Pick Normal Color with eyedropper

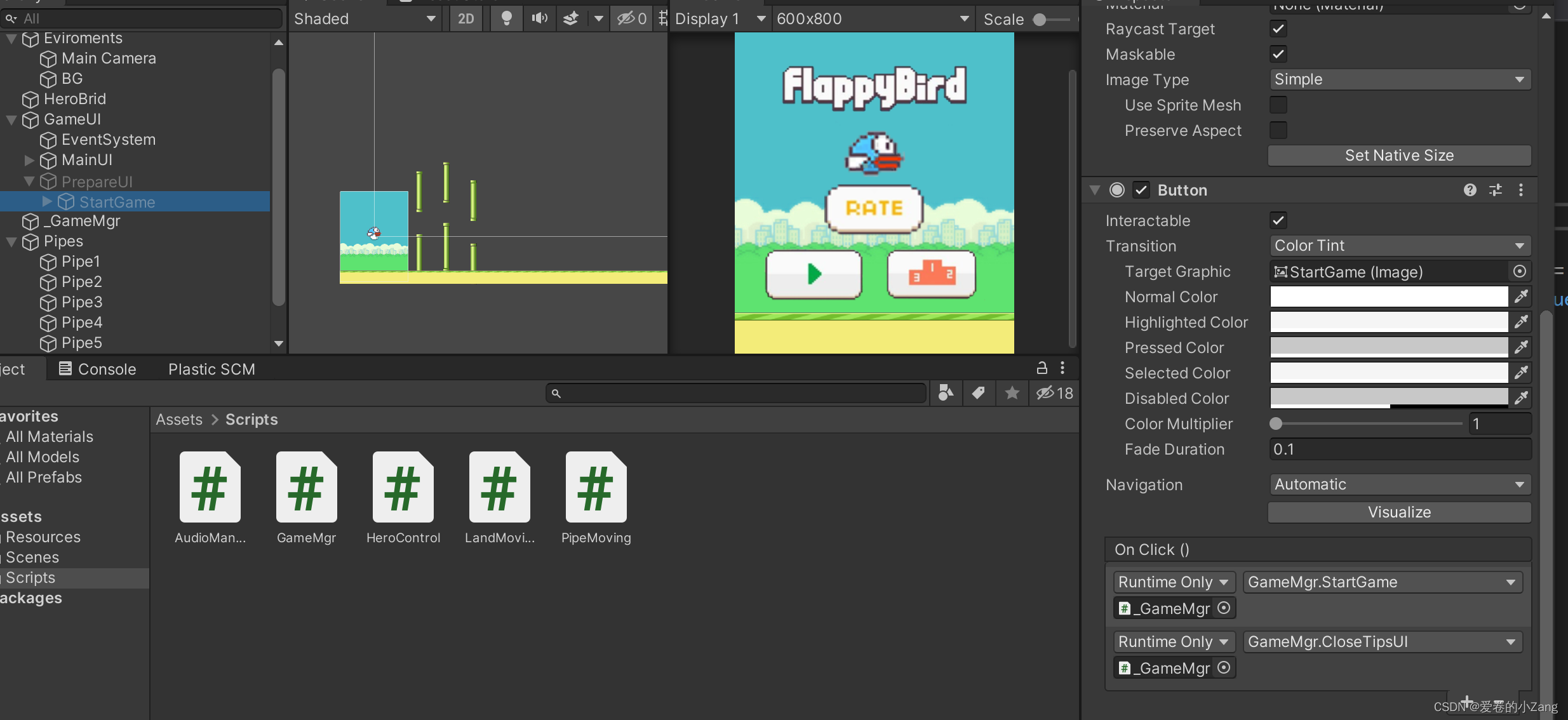[x=1521, y=297]
